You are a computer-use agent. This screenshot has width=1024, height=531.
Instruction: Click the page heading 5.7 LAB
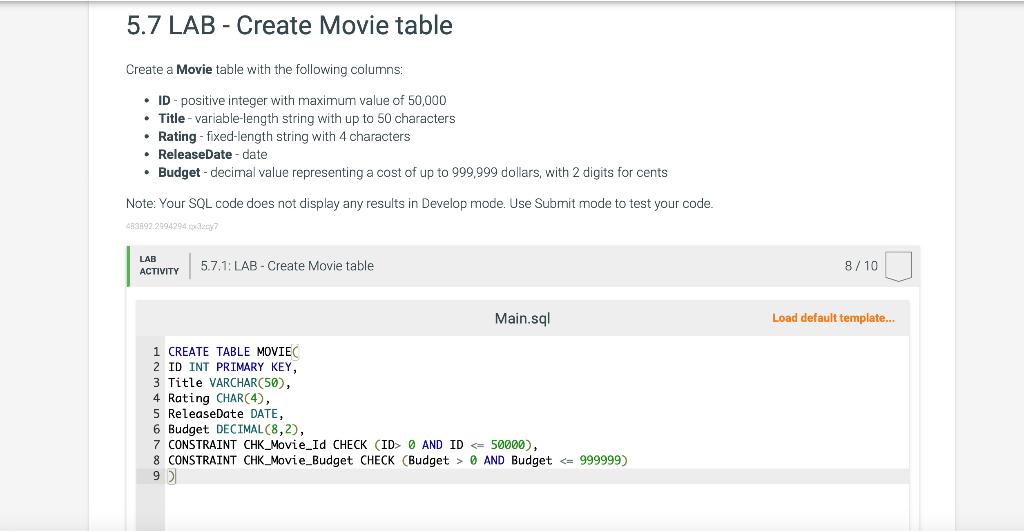coord(289,25)
